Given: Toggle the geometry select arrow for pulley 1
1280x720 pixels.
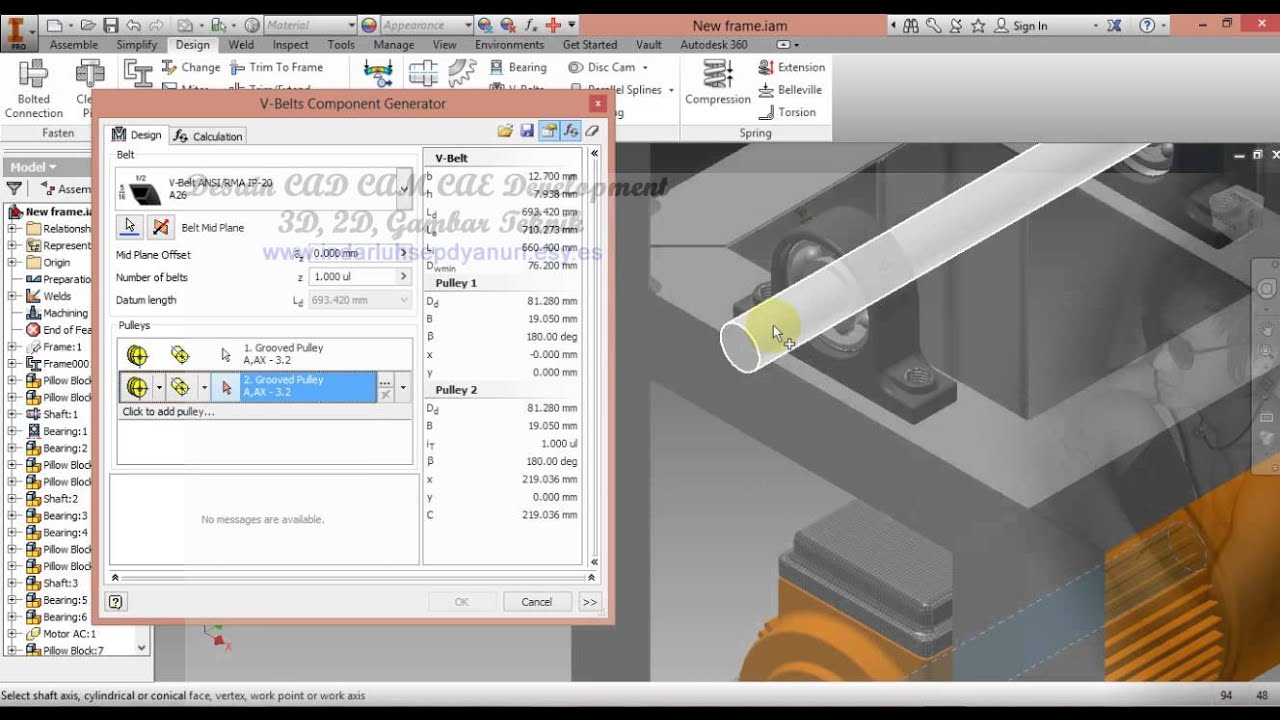Looking at the screenshot, I should pos(226,354).
